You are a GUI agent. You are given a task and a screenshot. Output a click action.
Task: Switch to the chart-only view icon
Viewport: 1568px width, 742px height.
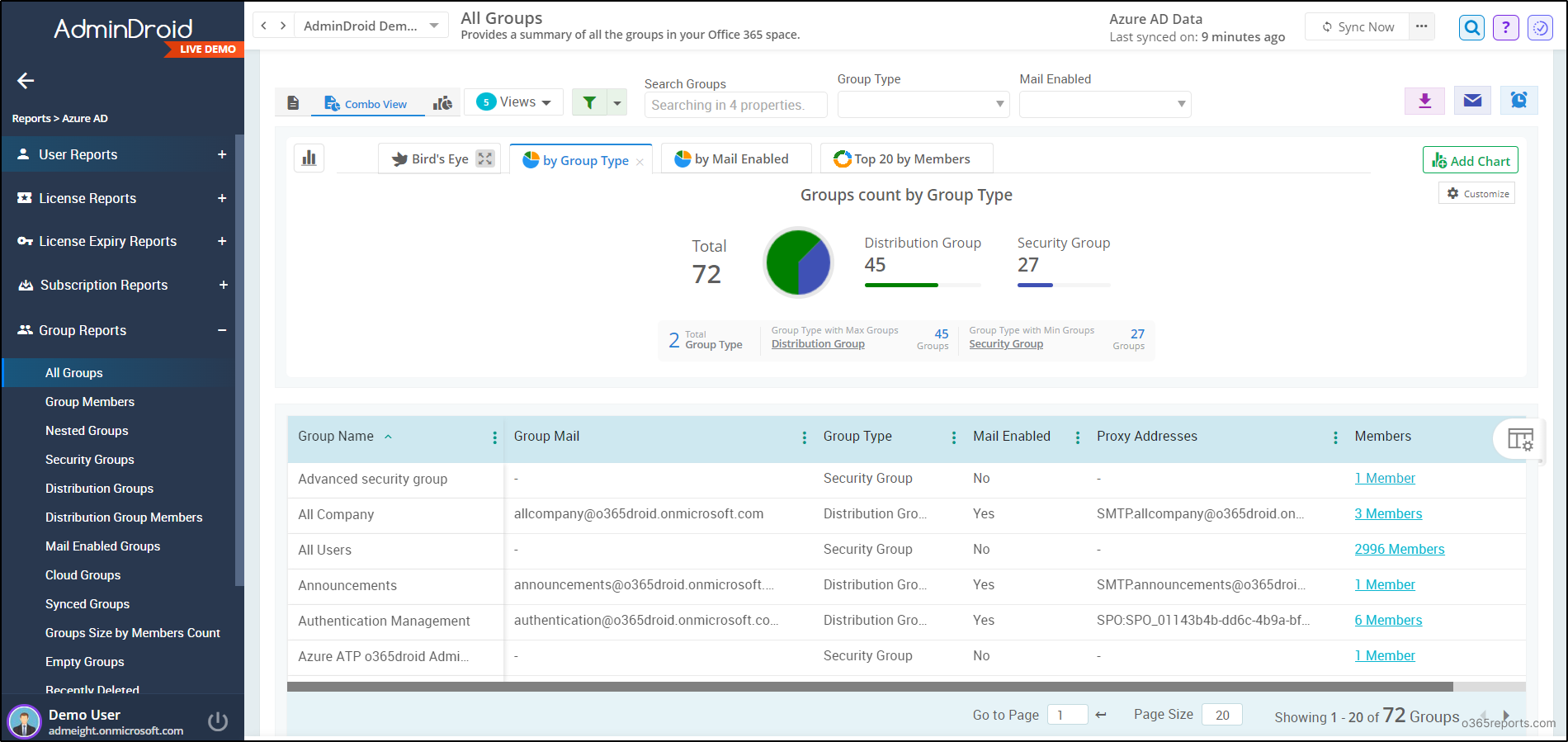[442, 103]
